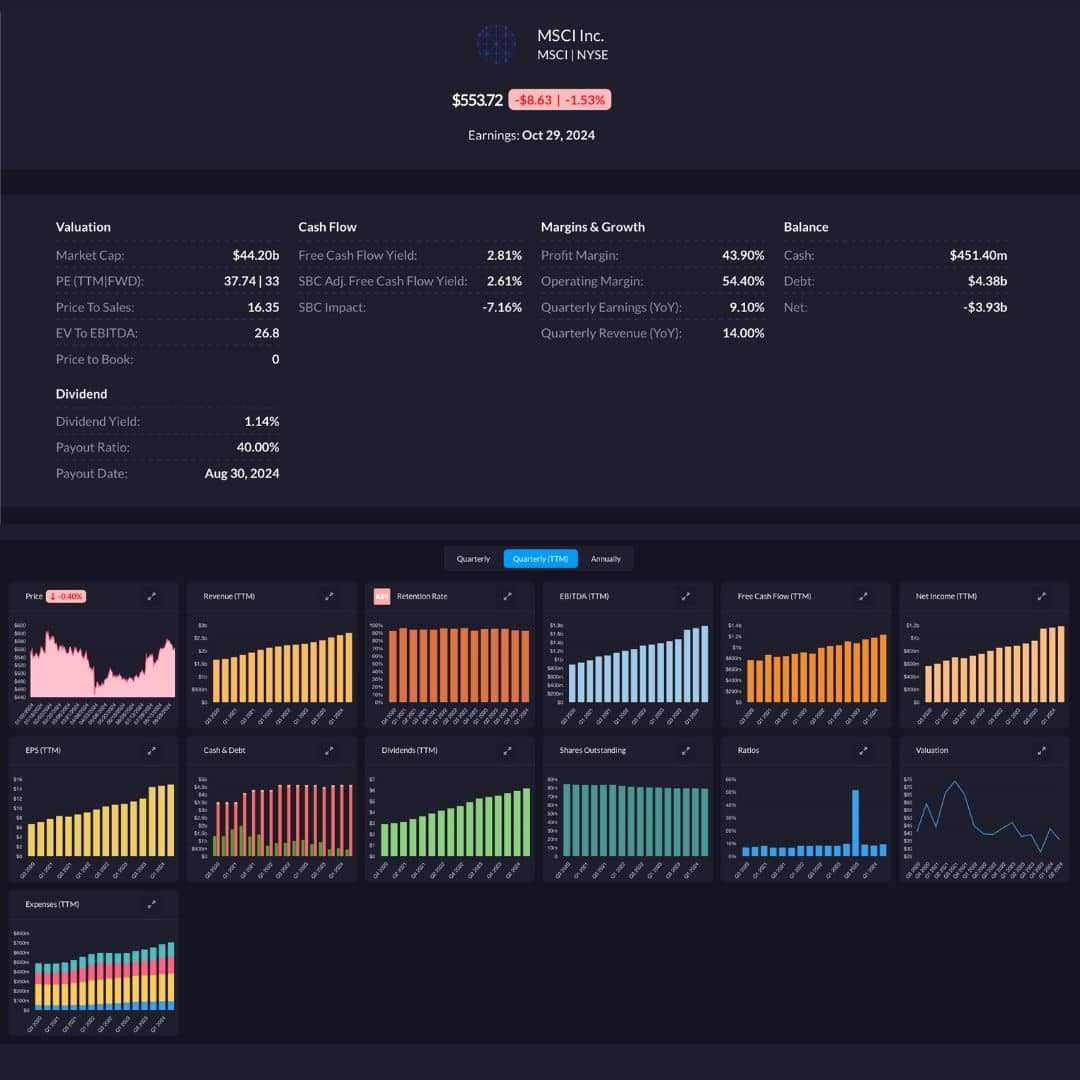Image resolution: width=1080 pixels, height=1080 pixels.
Task: Expand the Ratios chart
Action: click(x=863, y=751)
